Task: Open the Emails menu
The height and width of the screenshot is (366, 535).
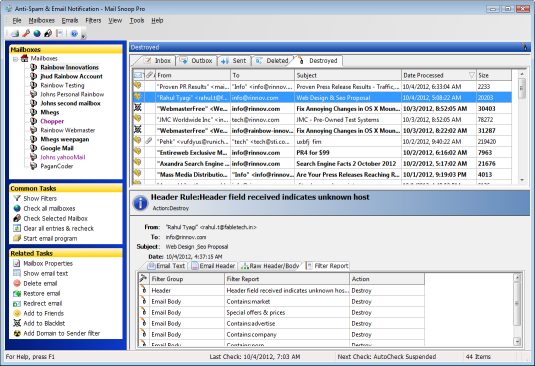Action: [70, 20]
